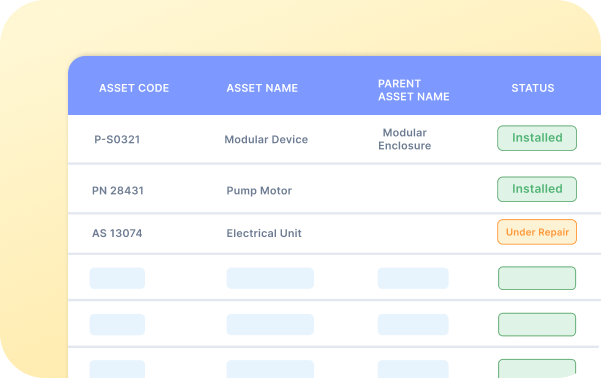Click Installed badge for Modular Device

(x=537, y=138)
